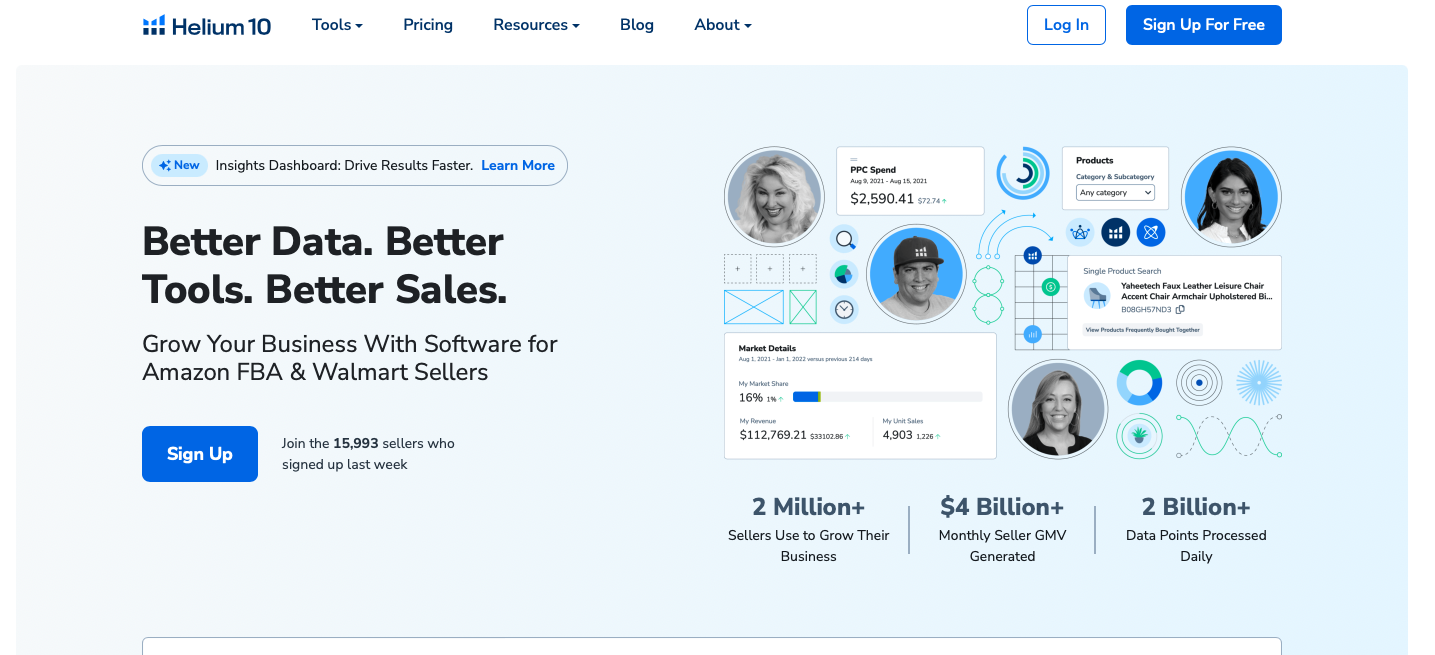
Task: Click the blonde woman portrait
Action: [x=773, y=196]
